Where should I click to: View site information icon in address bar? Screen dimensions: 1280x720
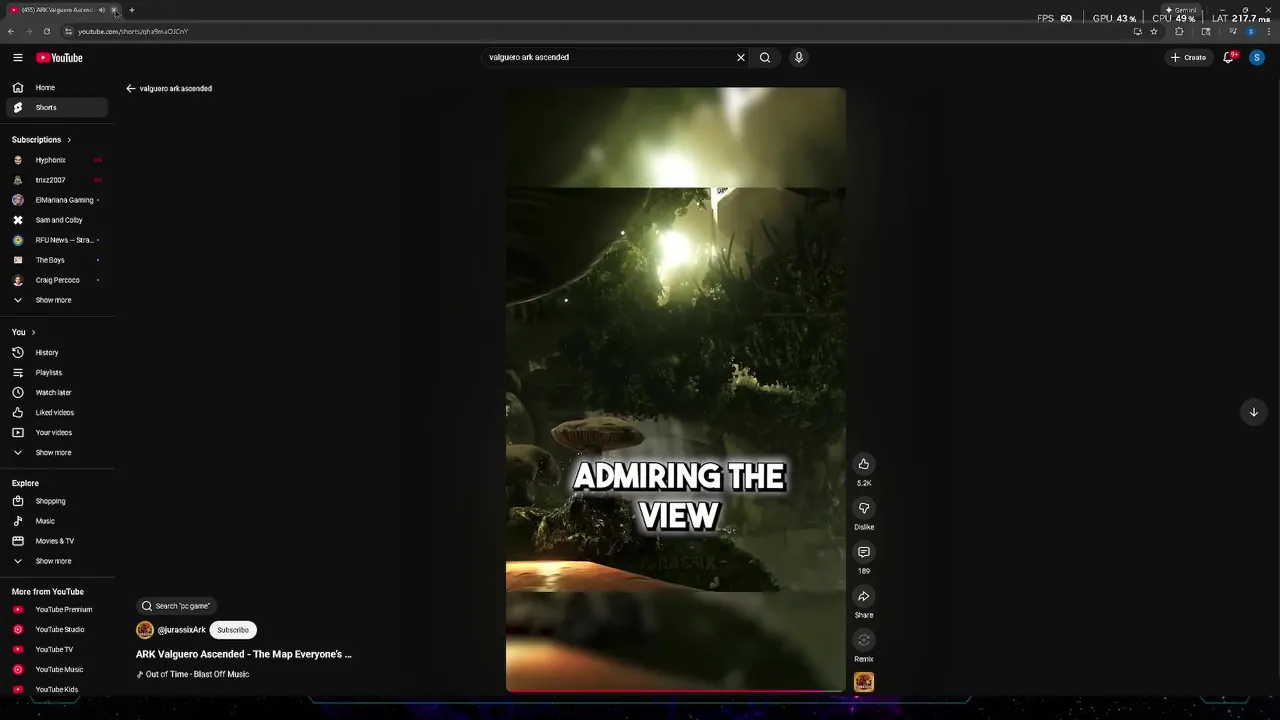[x=68, y=31]
